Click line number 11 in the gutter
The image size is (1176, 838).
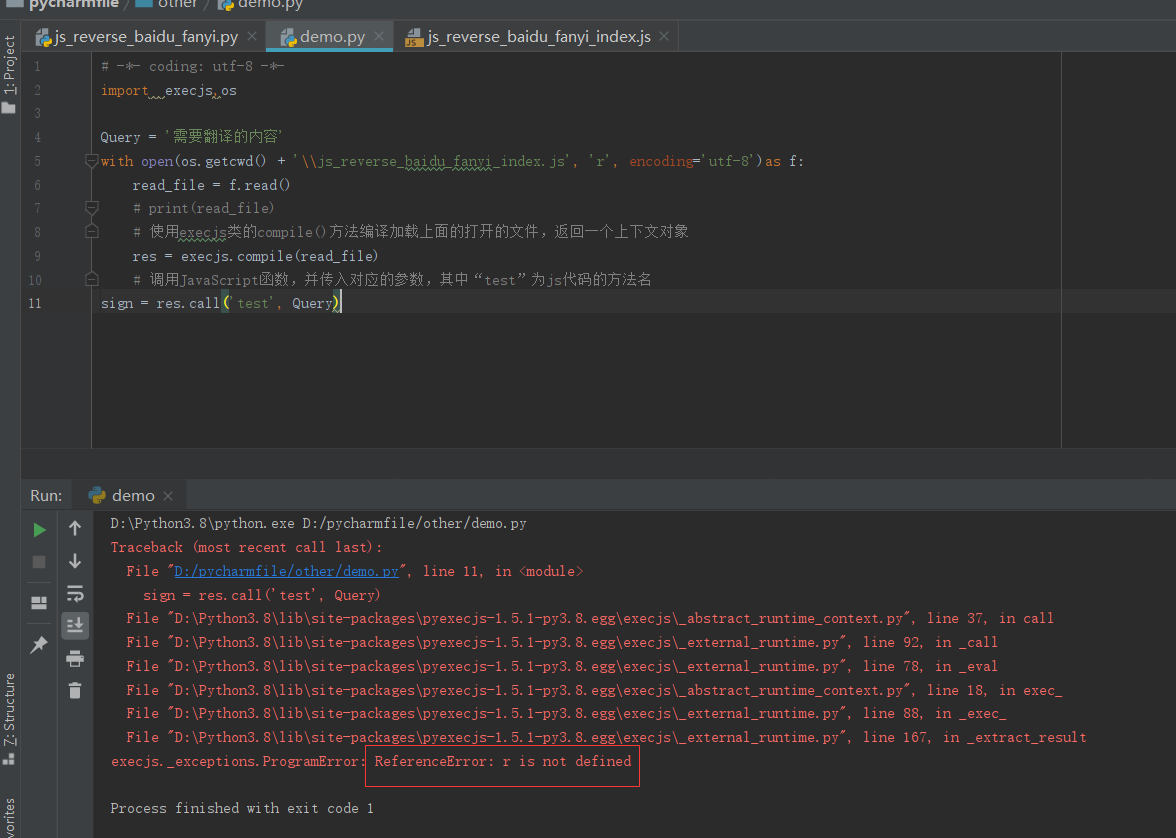pyautogui.click(x=35, y=302)
